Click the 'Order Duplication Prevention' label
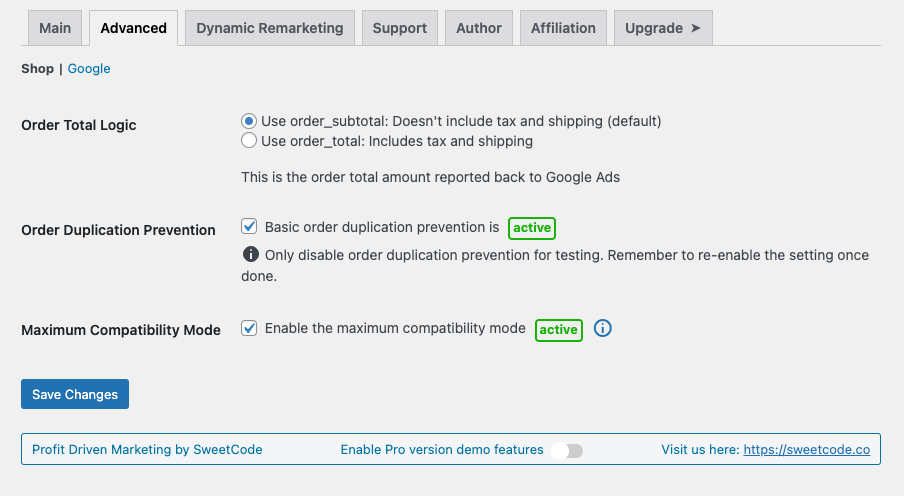The height and width of the screenshot is (496, 904). click(118, 230)
